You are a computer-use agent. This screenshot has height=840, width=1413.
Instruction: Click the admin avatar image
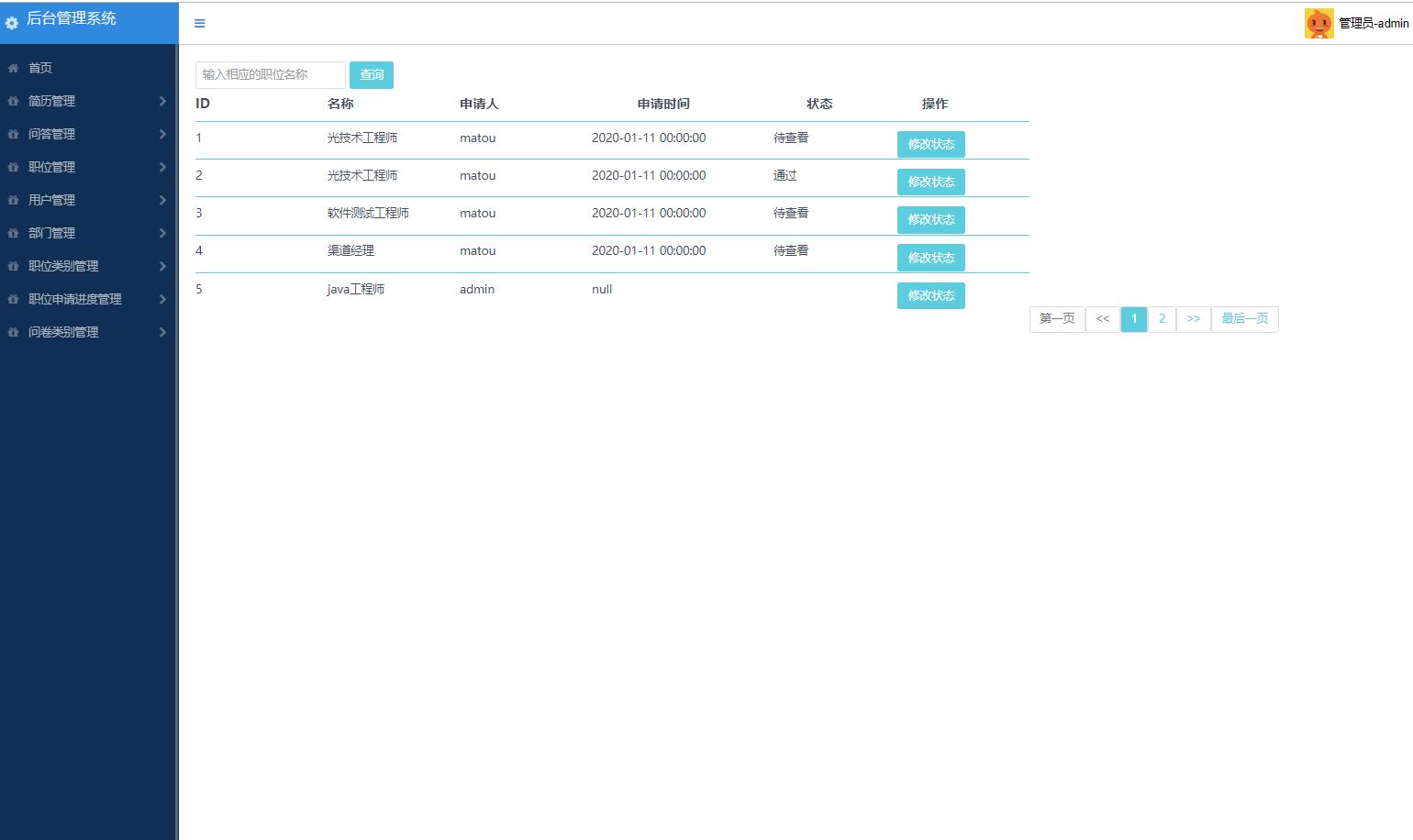point(1318,23)
